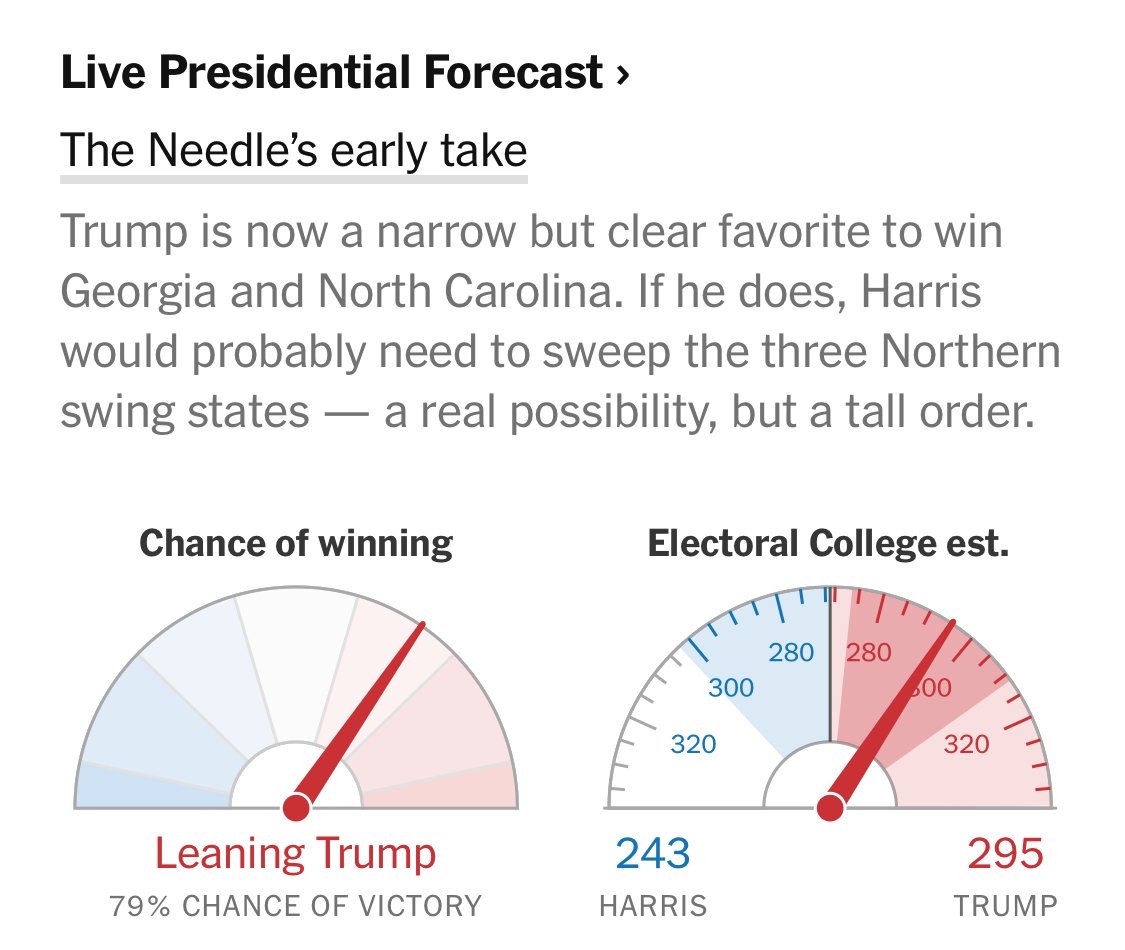Click the darkest red segment of chance gauge

(441, 788)
